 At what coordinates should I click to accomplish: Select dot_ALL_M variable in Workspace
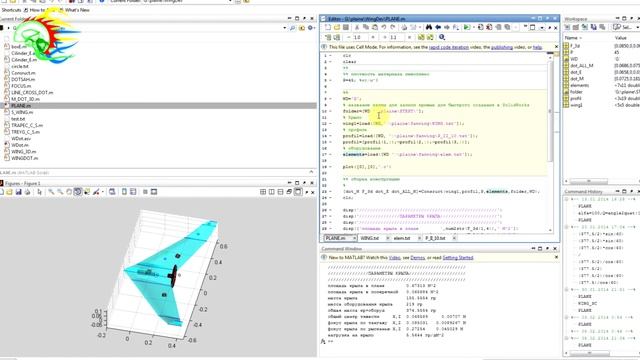point(582,66)
